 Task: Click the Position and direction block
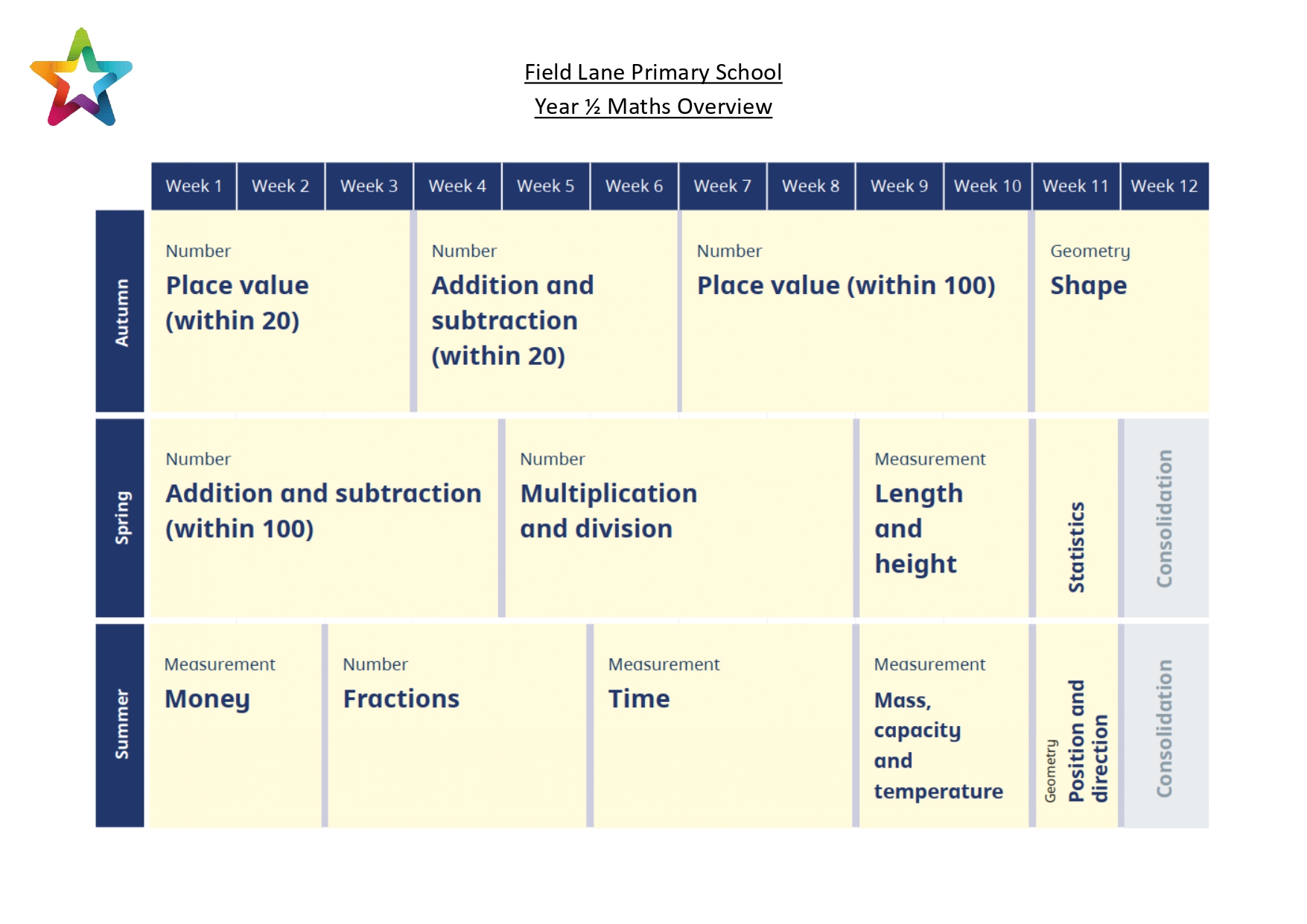pyautogui.click(x=1077, y=725)
